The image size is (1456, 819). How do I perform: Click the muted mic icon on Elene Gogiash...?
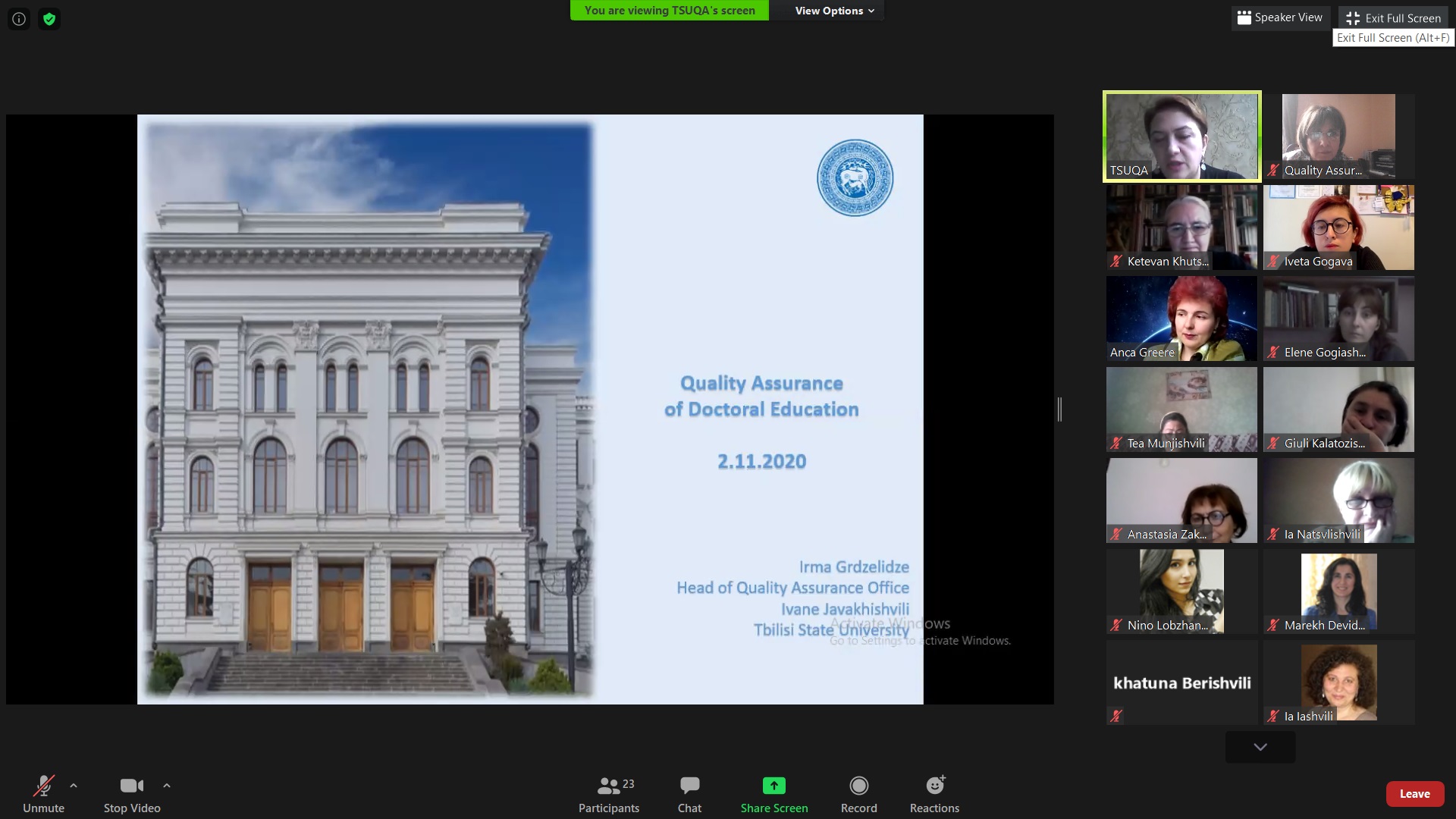[x=1273, y=352]
